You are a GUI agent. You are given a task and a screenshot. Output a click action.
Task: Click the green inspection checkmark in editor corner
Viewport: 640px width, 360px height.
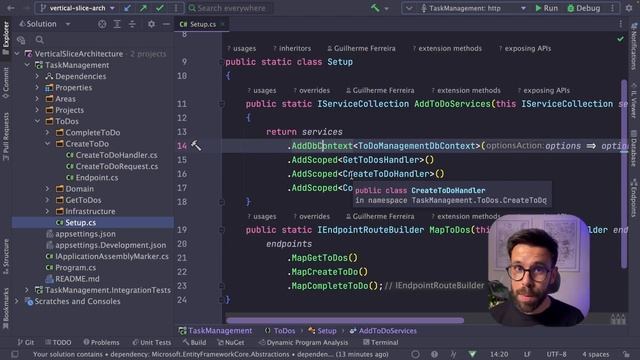[620, 39]
